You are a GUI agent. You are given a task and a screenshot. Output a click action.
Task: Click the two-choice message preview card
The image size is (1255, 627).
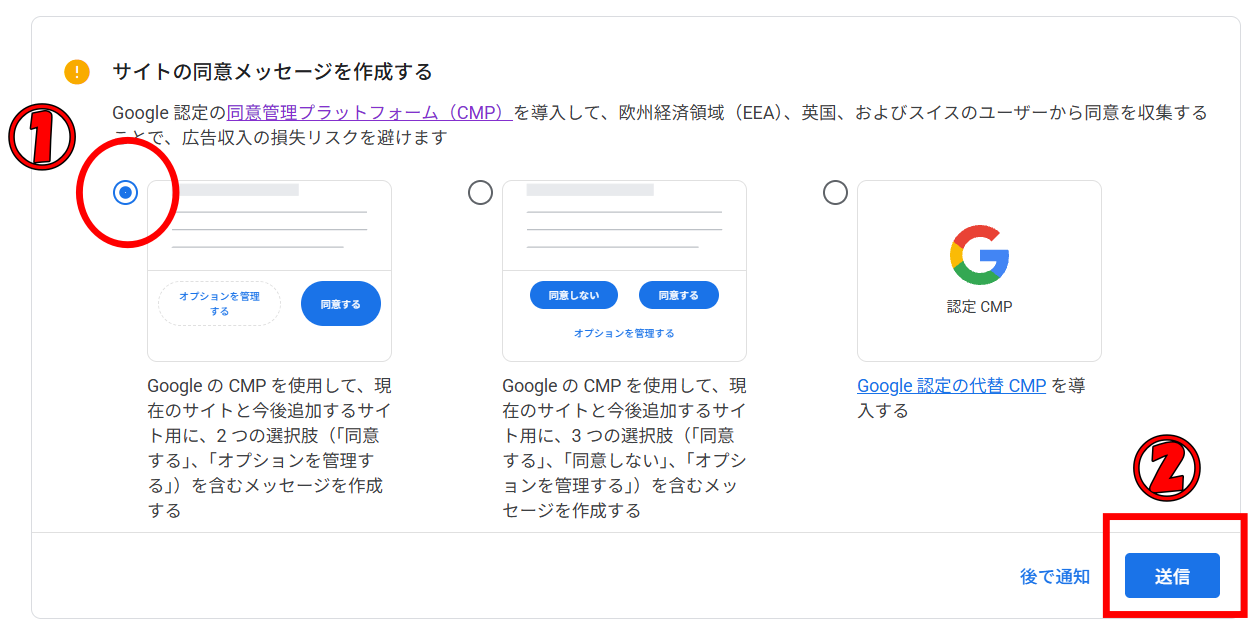[x=269, y=271]
